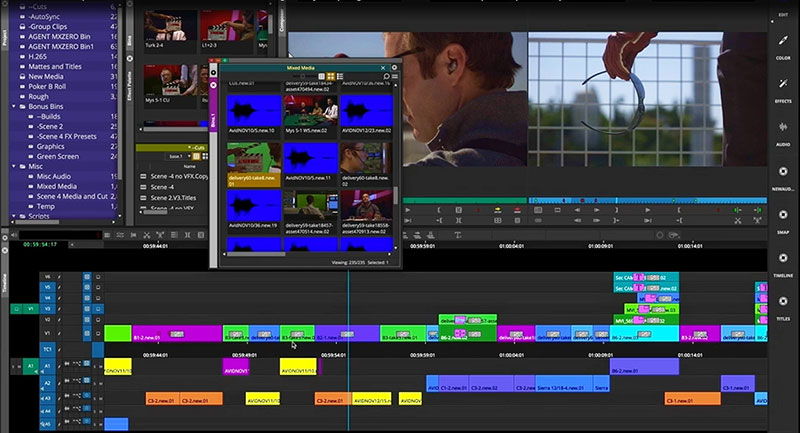
Task: Click the timeline timecode display 00:59:54:17
Action: point(40,245)
